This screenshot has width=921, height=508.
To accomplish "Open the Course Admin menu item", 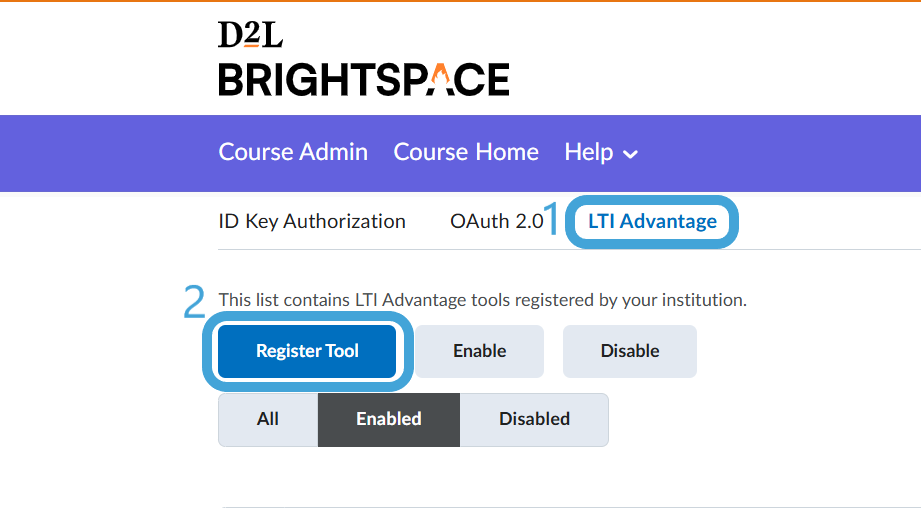I will 293,152.
